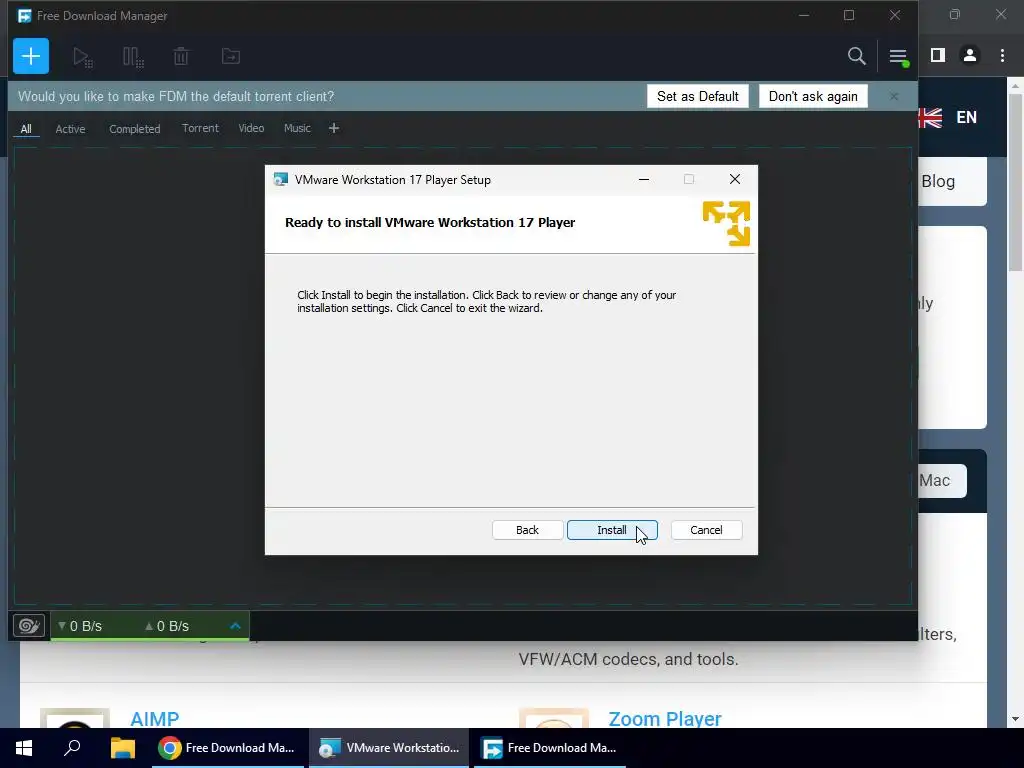Click the upload speed 0 B/s indicator
This screenshot has height=768, width=1024.
pos(167,626)
